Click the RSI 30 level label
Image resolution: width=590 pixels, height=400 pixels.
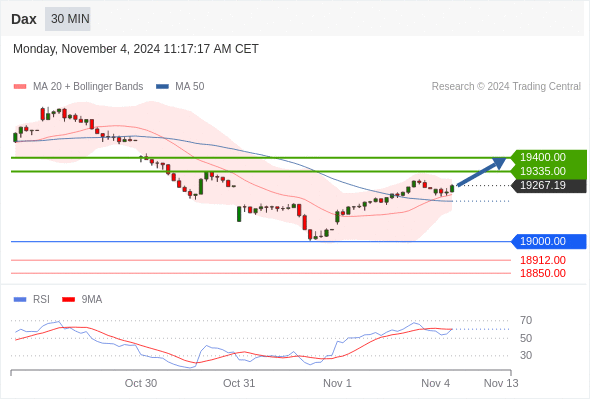tap(526, 355)
